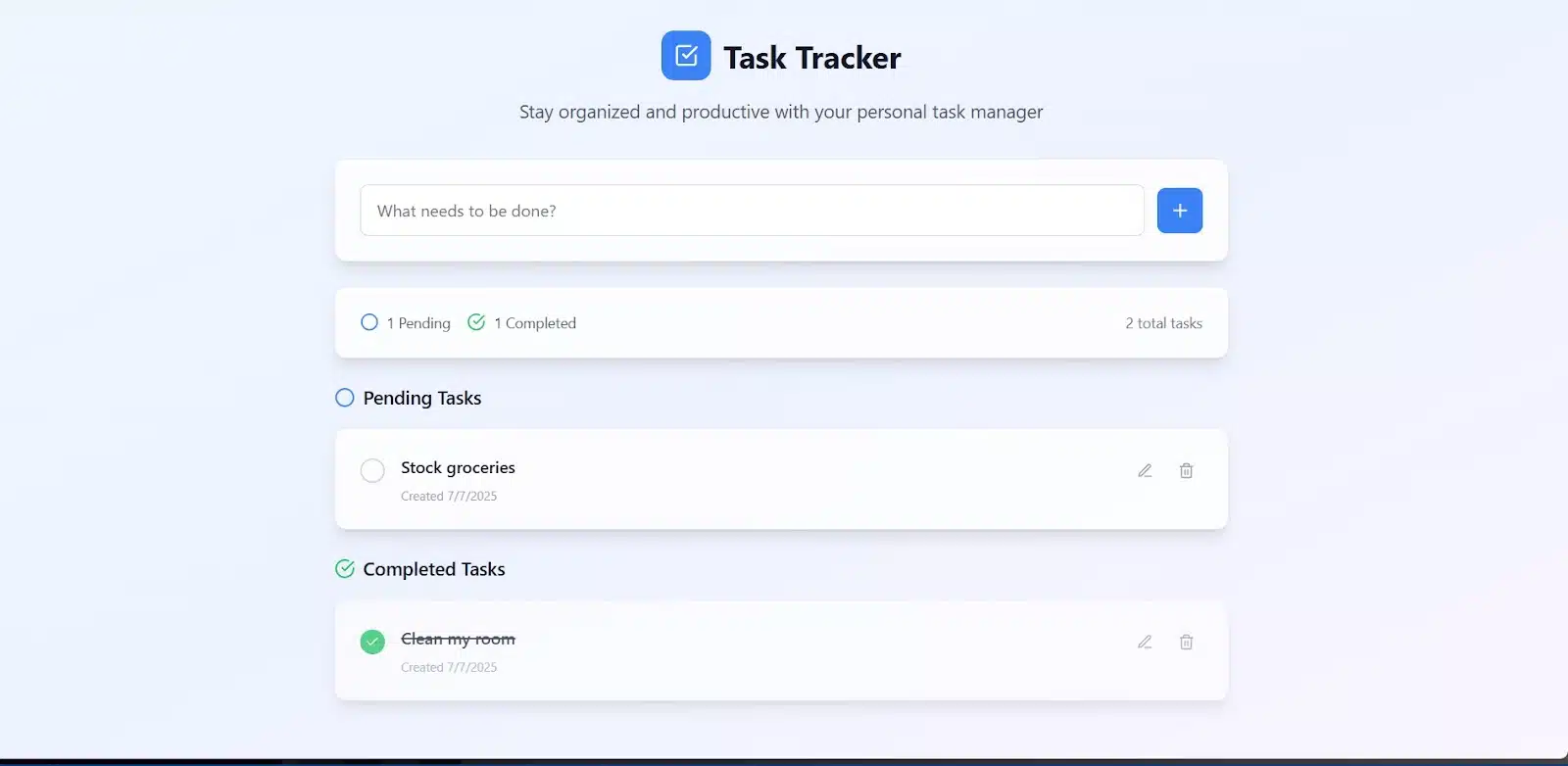
Task: Add a new task with the plus button
Action: pyautogui.click(x=1180, y=211)
